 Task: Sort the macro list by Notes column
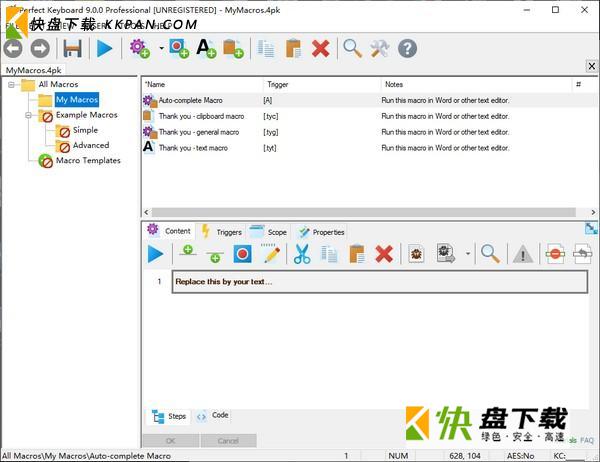pyautogui.click(x=476, y=84)
